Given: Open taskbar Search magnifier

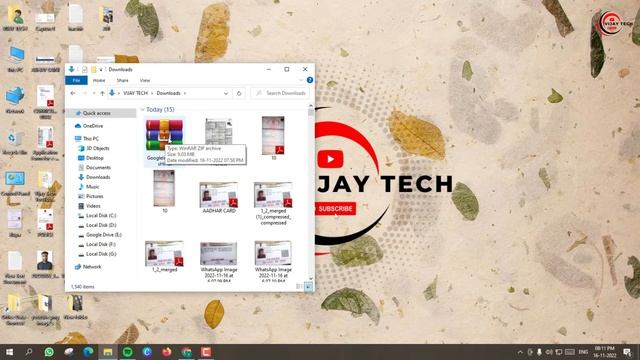Looking at the screenshot, I should click(x=29, y=352).
